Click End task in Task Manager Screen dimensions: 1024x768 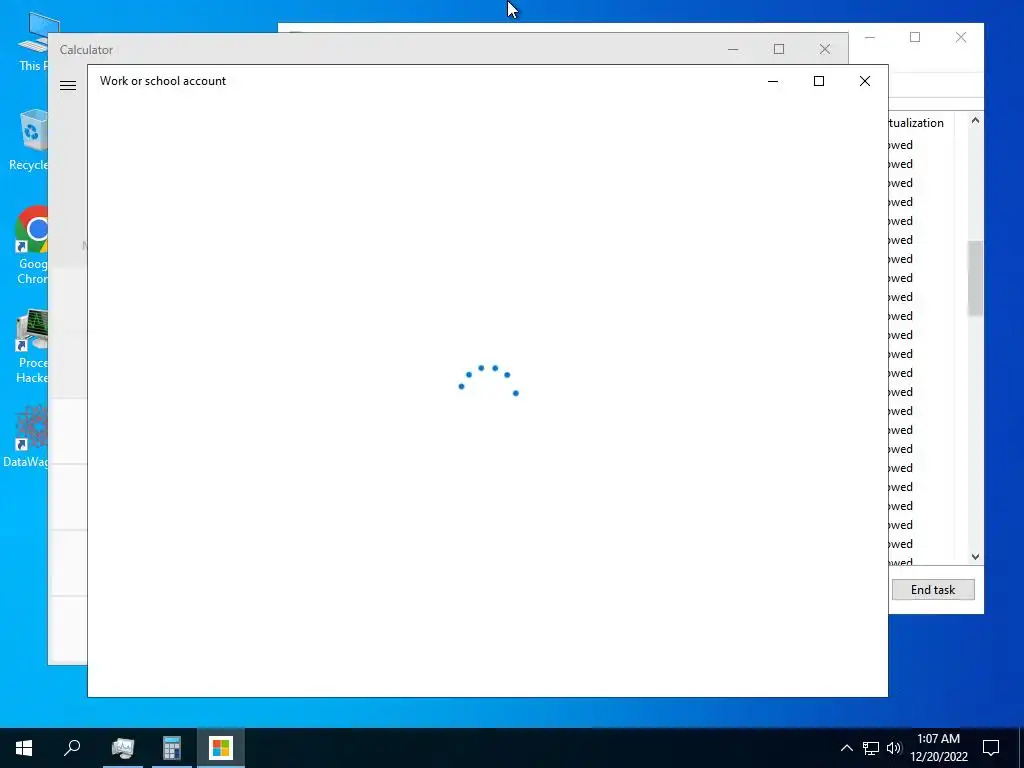(x=933, y=590)
